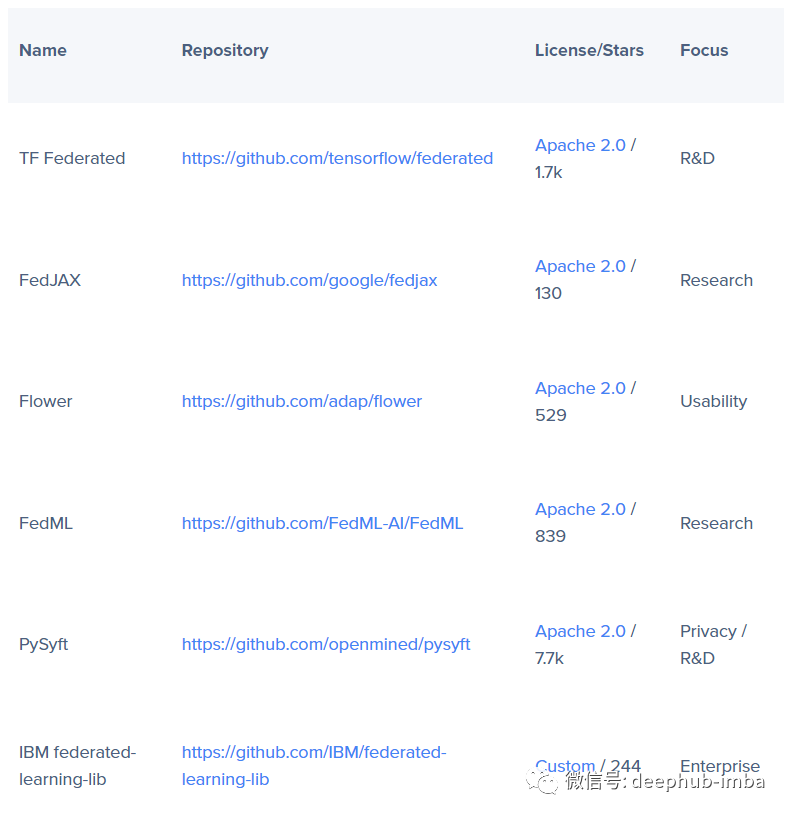Click the WeChat logo icon in watermark
The height and width of the screenshot is (817, 791).
[542, 782]
